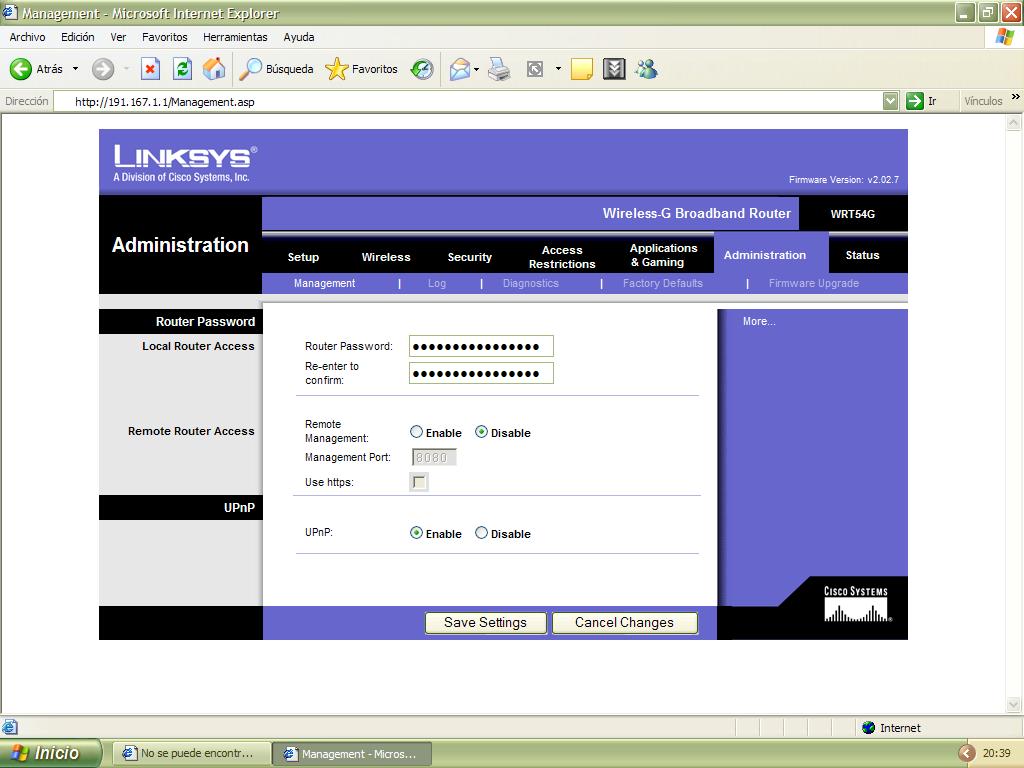Open the Archivo menu
This screenshot has width=1024, height=768.
(27, 37)
